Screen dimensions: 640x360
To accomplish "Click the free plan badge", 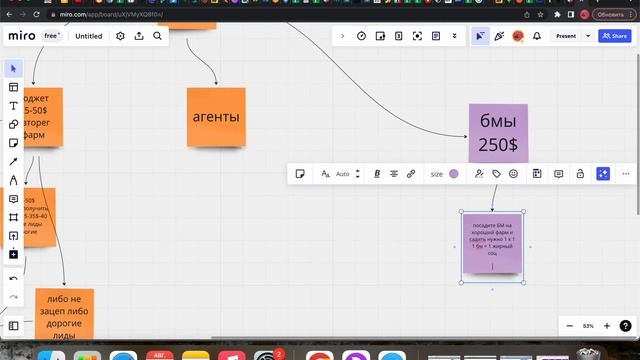I will click(51, 36).
